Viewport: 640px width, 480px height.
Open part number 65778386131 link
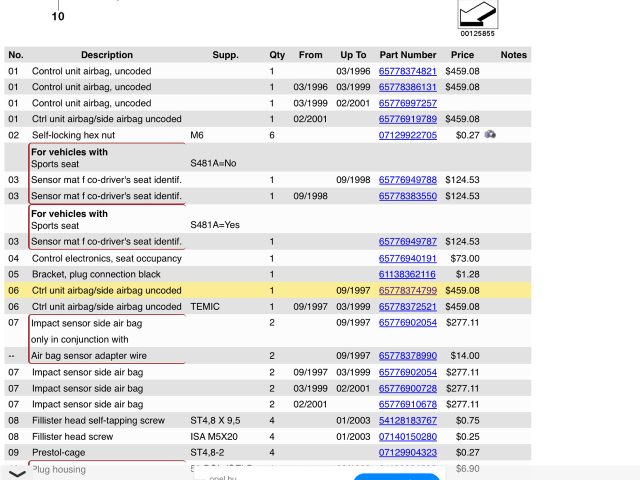pyautogui.click(x=407, y=87)
